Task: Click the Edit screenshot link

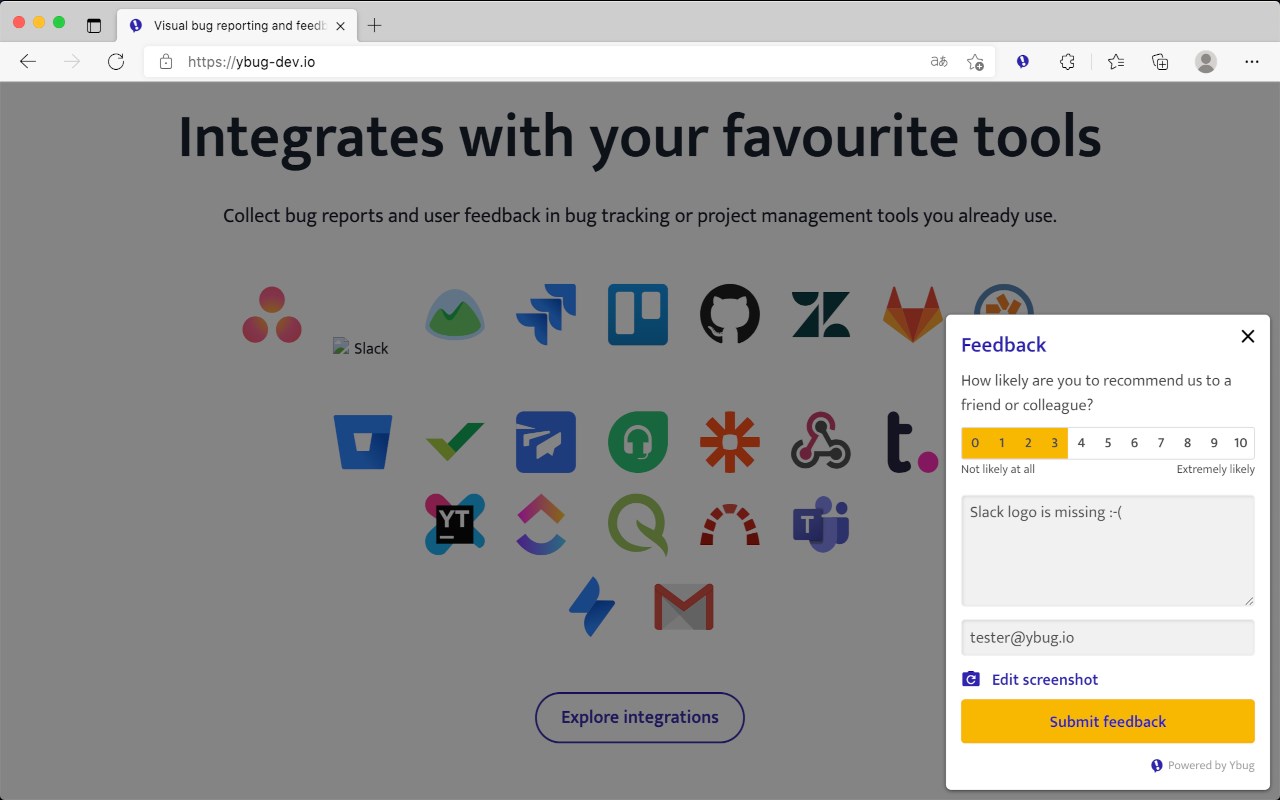Action: [1044, 680]
